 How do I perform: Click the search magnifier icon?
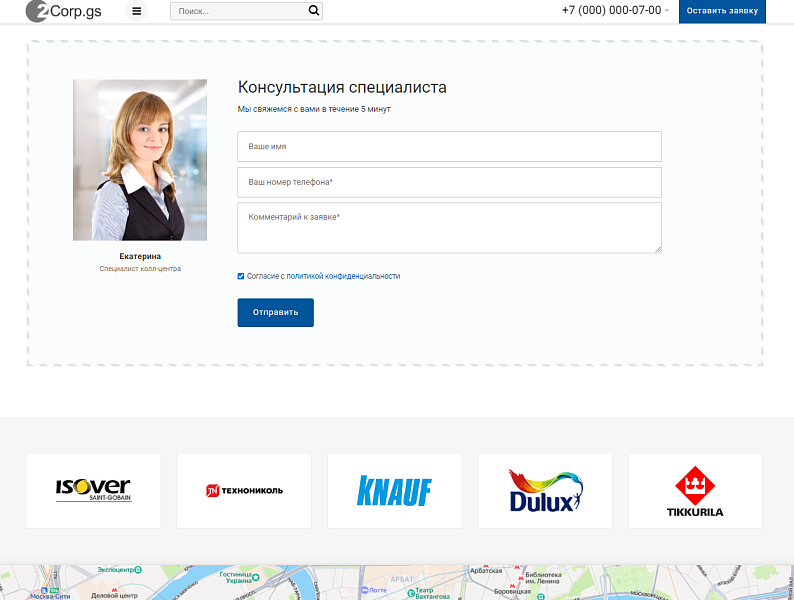pos(314,11)
